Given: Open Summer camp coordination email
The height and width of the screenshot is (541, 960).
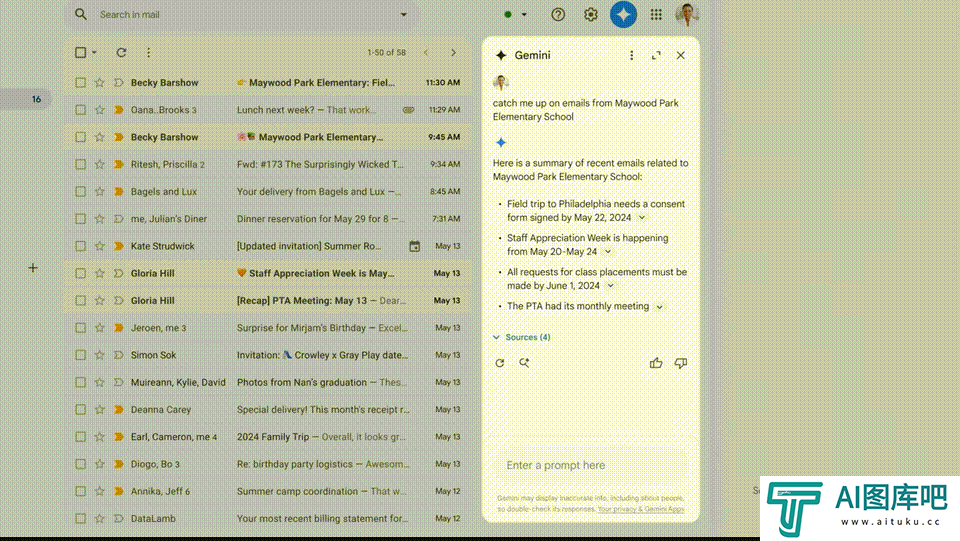Looking at the screenshot, I should click(321, 491).
